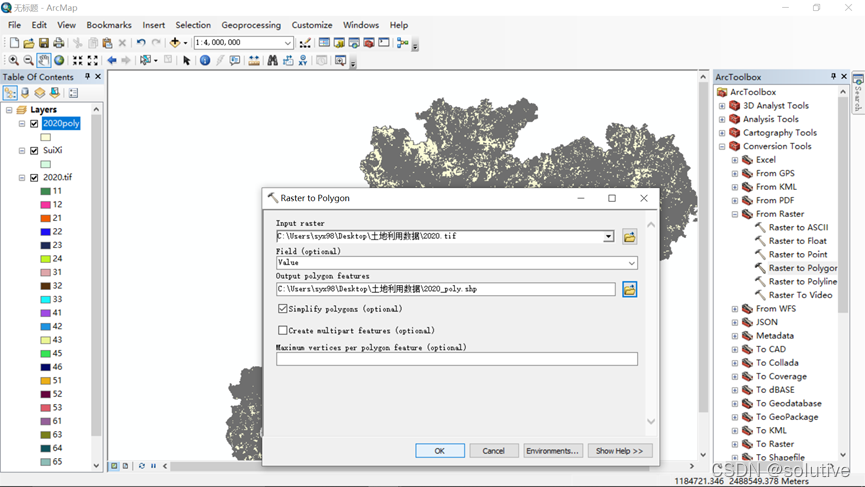Click the Save document icon
The height and width of the screenshot is (487, 865).
(44, 42)
